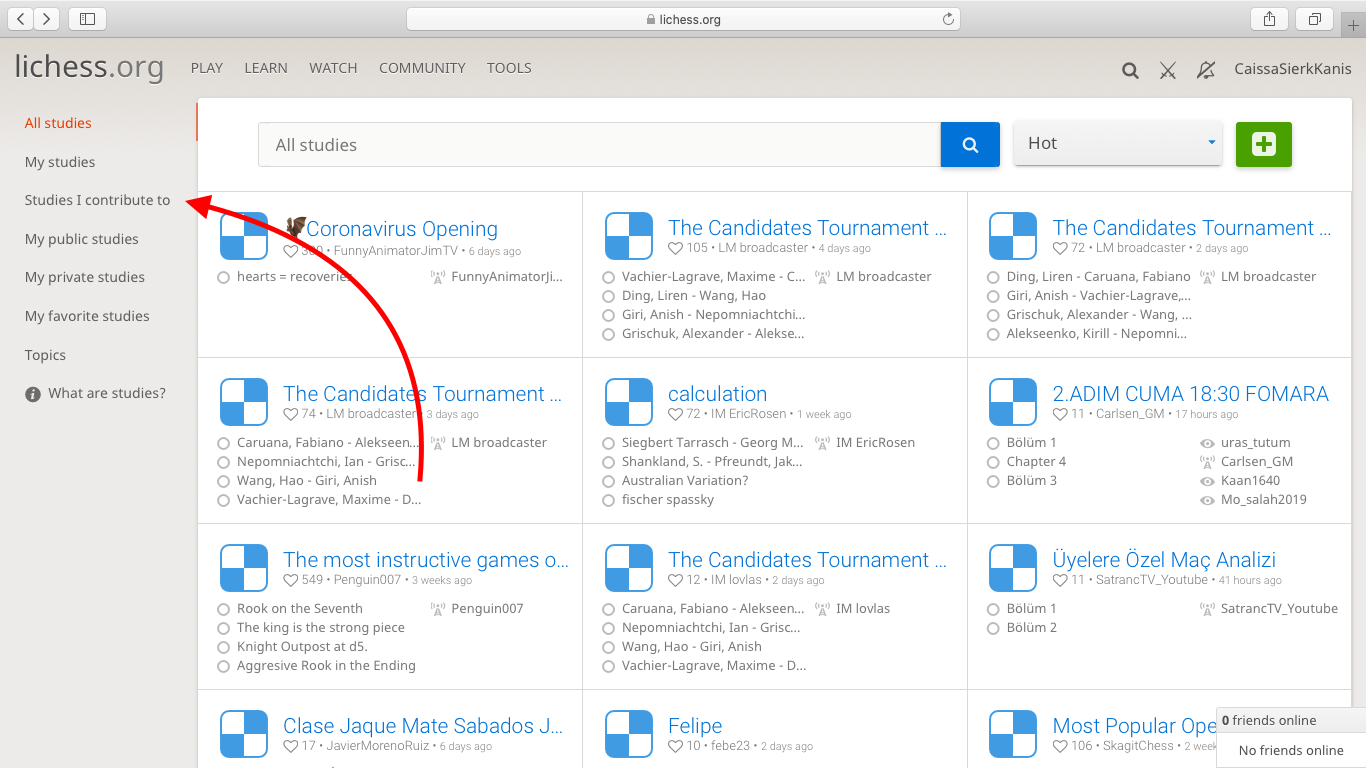Select chapter "Rook on the Seventh"
The height and width of the screenshot is (768, 1366).
pos(300,609)
